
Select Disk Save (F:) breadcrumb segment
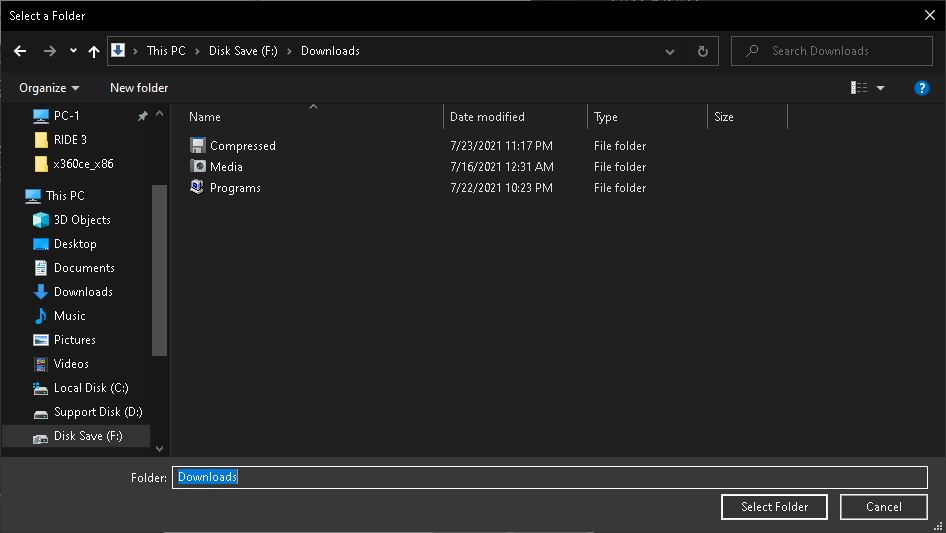243,51
